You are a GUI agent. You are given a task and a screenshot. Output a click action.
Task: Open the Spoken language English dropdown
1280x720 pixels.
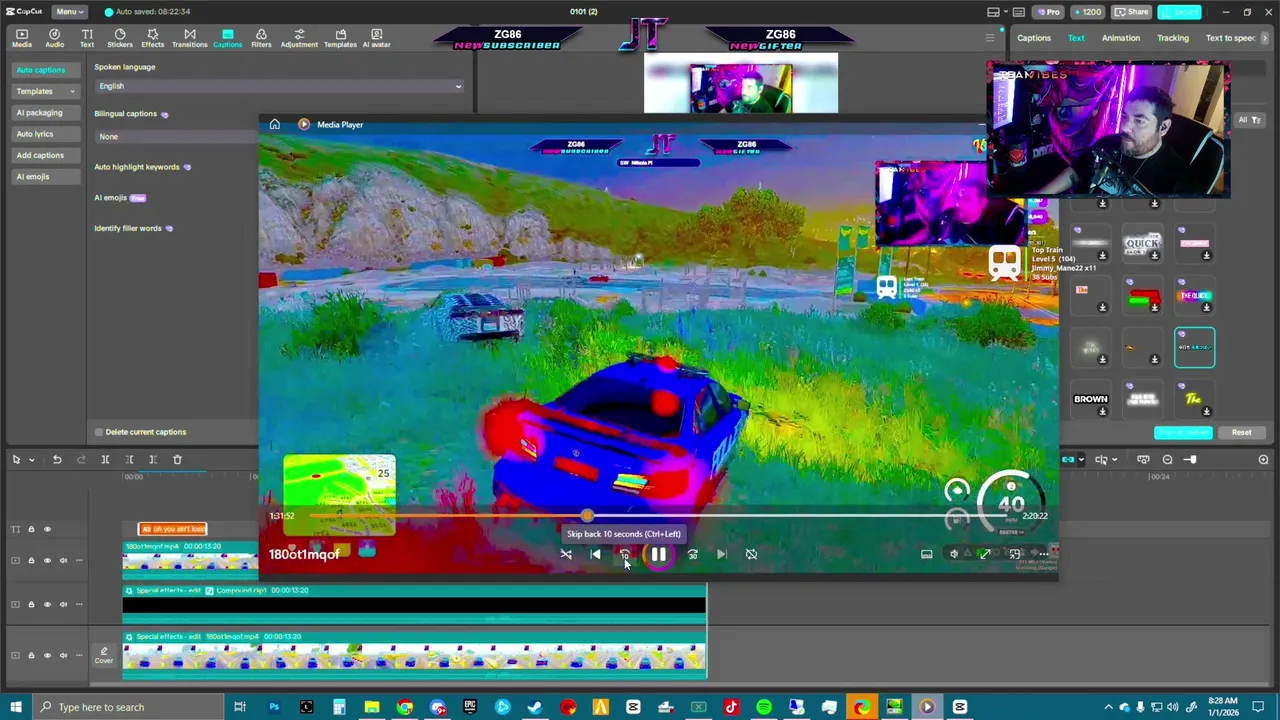(x=279, y=86)
